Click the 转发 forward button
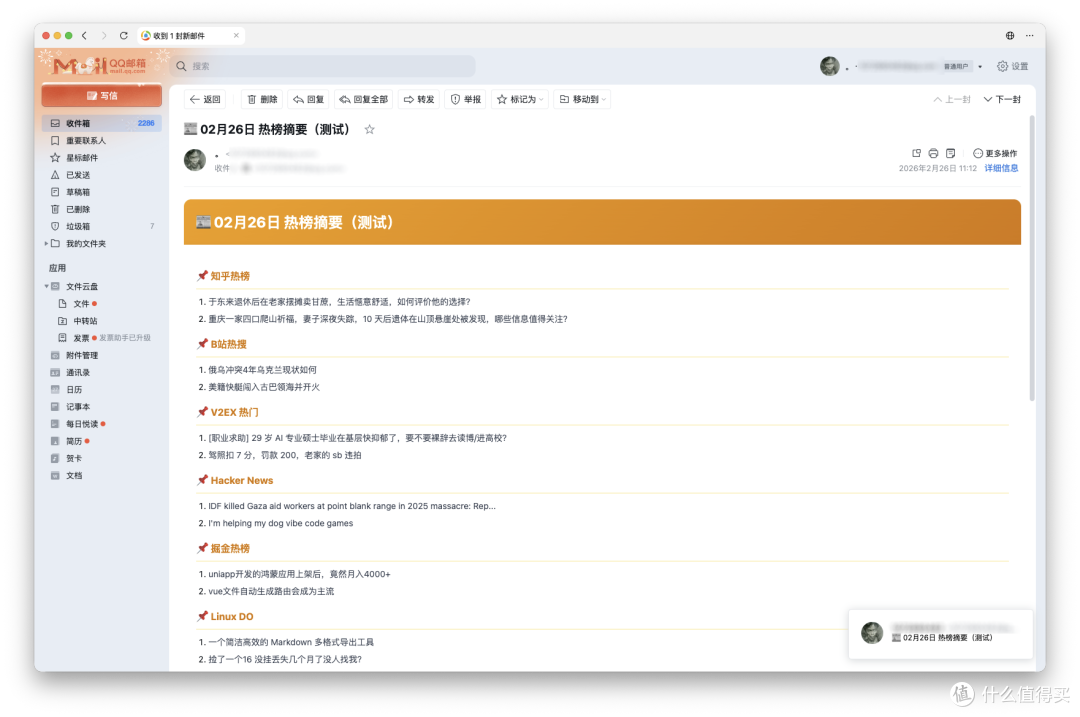 (x=419, y=99)
